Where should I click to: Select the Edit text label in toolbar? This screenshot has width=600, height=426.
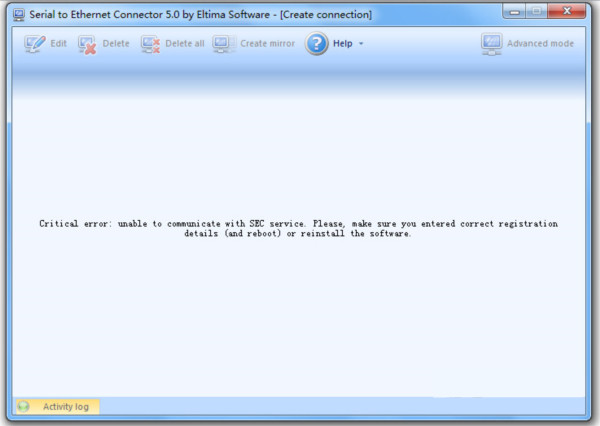tap(59, 44)
